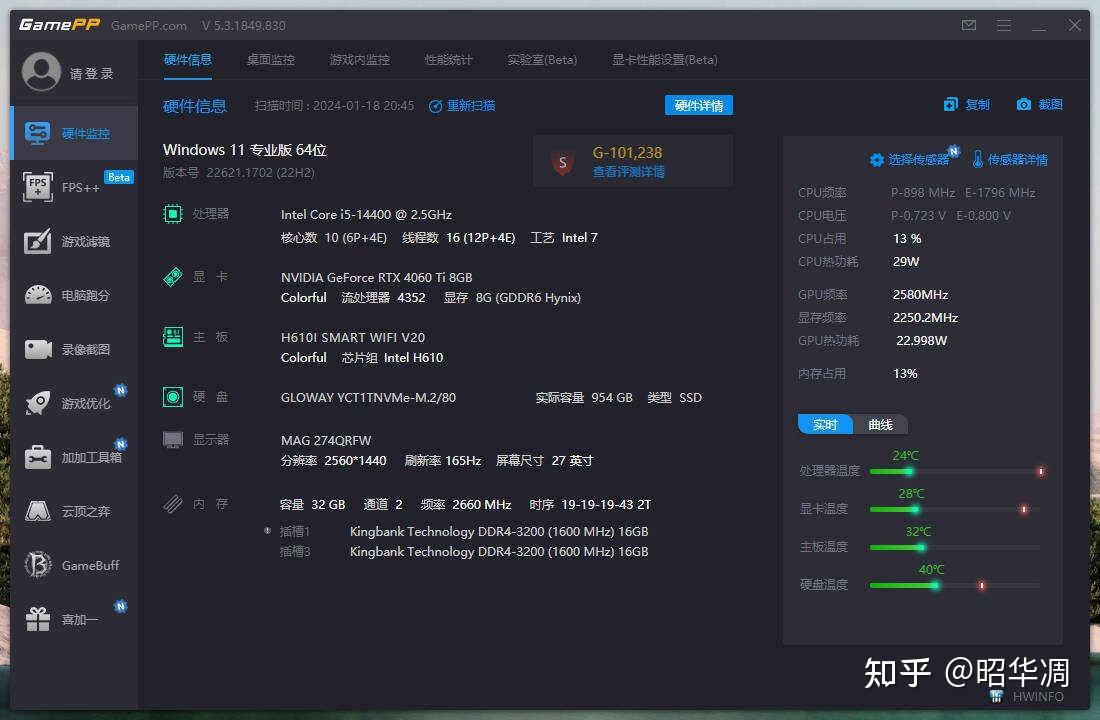Click the CPU占用 value 13 %
The image size is (1100, 720).
(x=907, y=239)
